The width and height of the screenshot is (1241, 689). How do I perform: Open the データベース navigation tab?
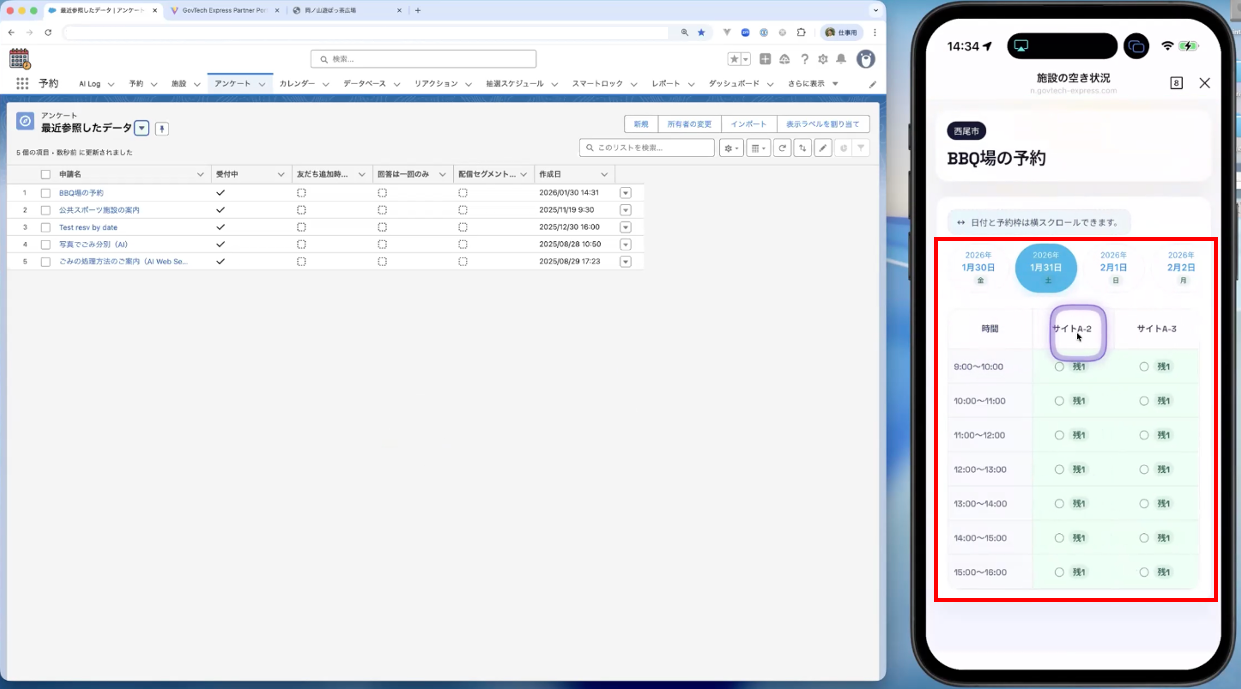364,84
